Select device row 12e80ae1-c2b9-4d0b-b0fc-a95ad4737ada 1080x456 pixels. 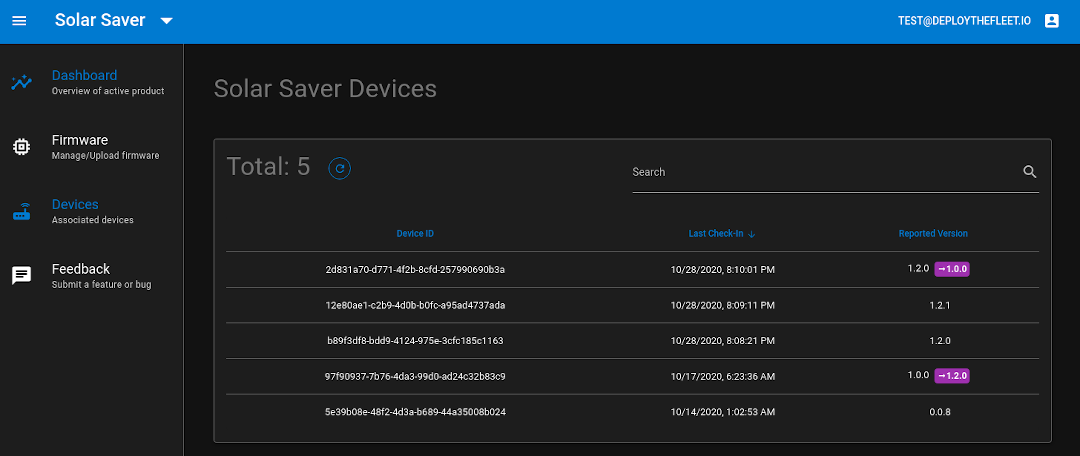[632, 305]
